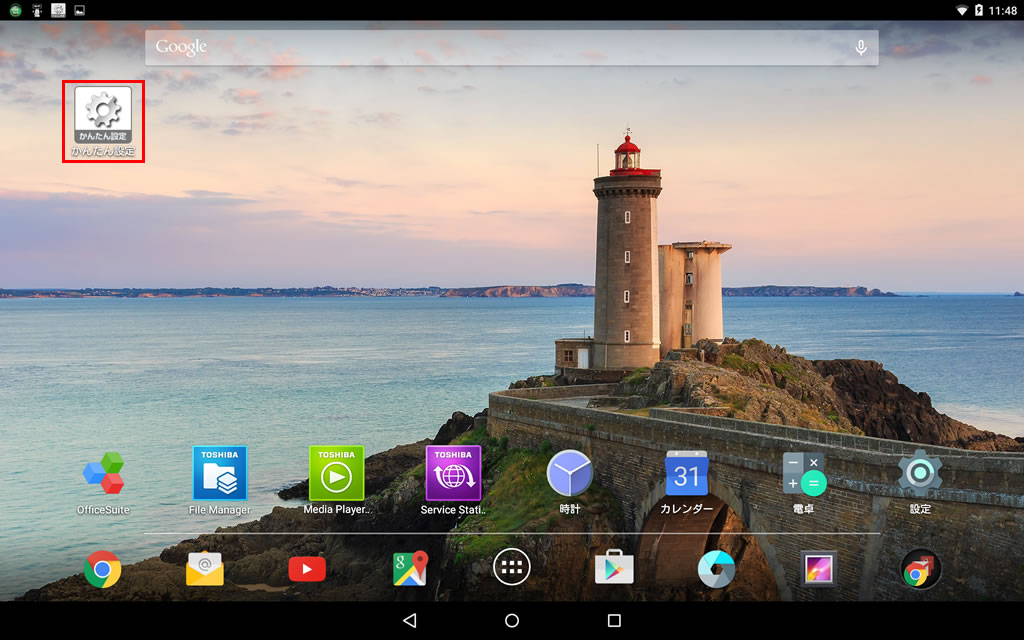
Task: Open Google Play Store
Action: point(614,569)
